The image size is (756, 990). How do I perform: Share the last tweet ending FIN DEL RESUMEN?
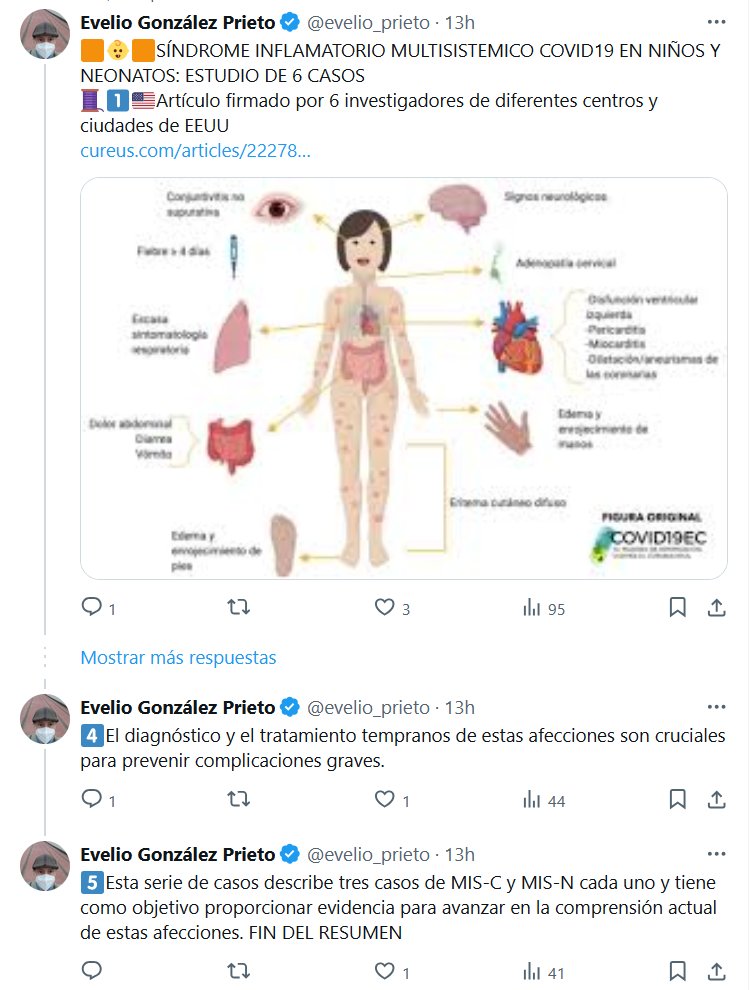point(716,970)
